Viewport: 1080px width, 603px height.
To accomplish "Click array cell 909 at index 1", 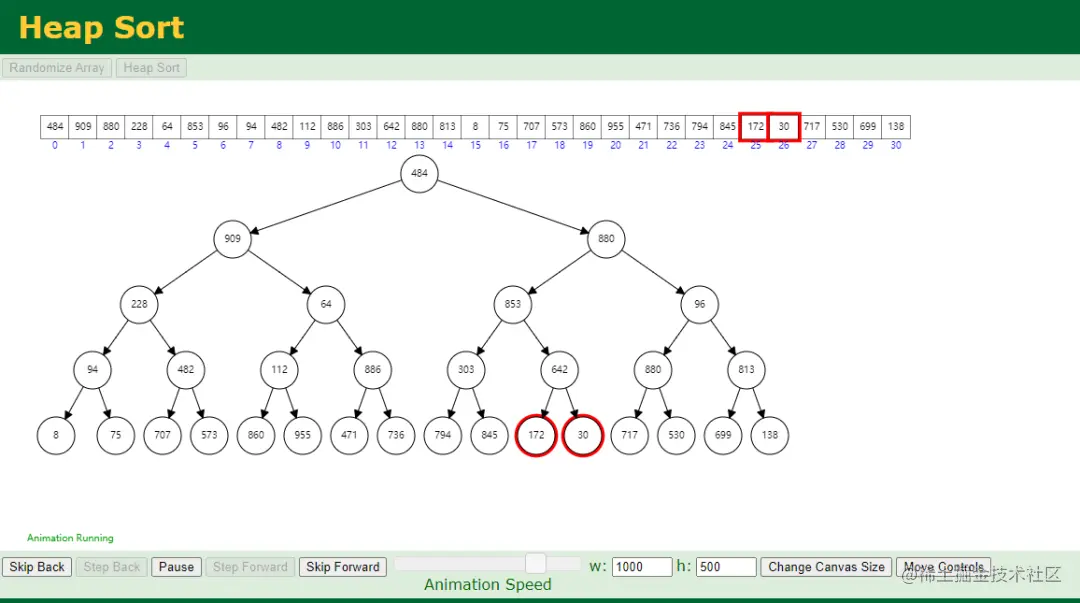I will 83,127.
